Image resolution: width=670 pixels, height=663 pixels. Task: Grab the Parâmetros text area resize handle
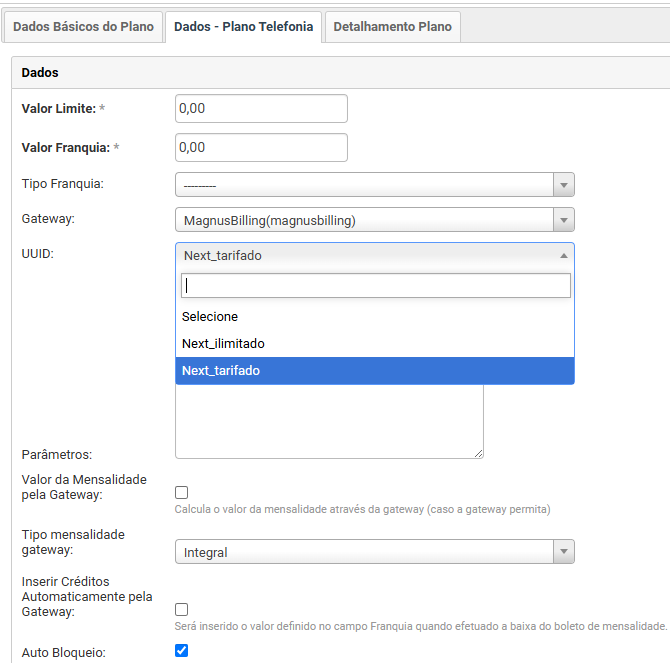[479, 454]
